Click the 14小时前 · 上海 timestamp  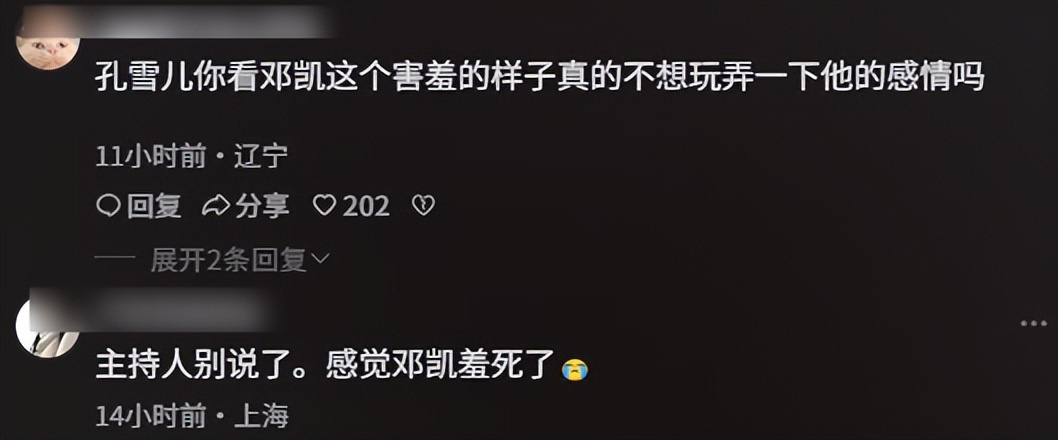[x=192, y=416]
